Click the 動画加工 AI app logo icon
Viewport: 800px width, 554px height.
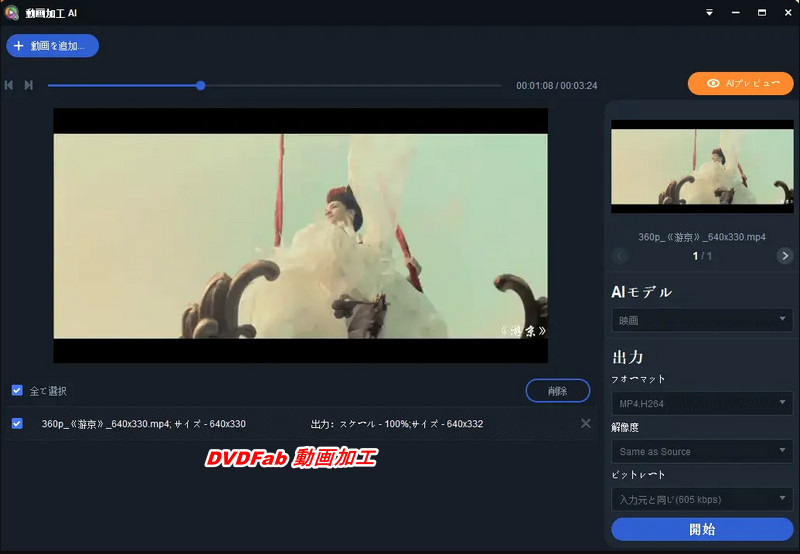[12, 13]
